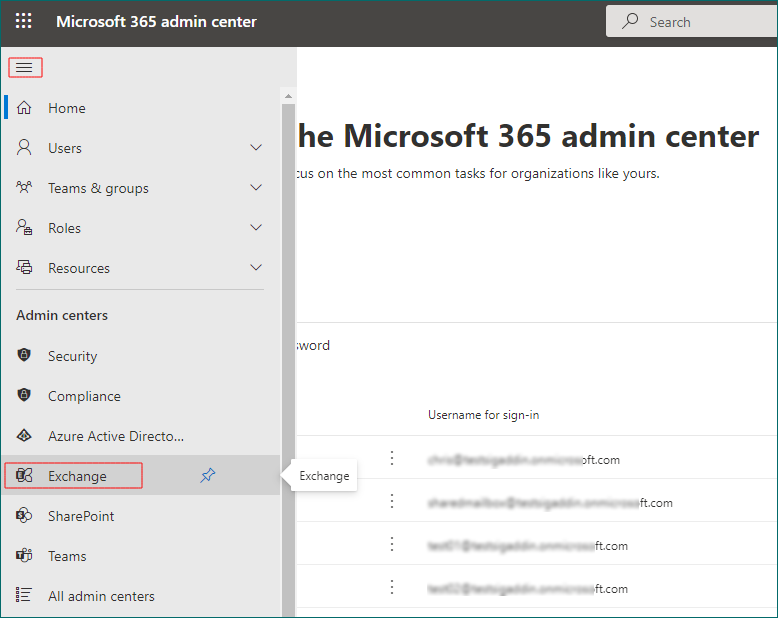Expand the Resources section chevron

tap(256, 268)
